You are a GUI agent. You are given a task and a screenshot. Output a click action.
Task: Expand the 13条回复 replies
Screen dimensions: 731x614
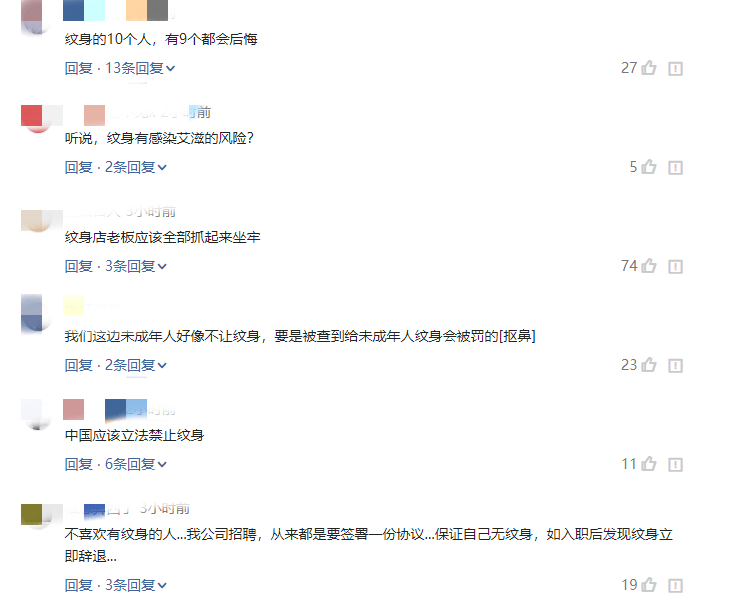pyautogui.click(x=140, y=68)
